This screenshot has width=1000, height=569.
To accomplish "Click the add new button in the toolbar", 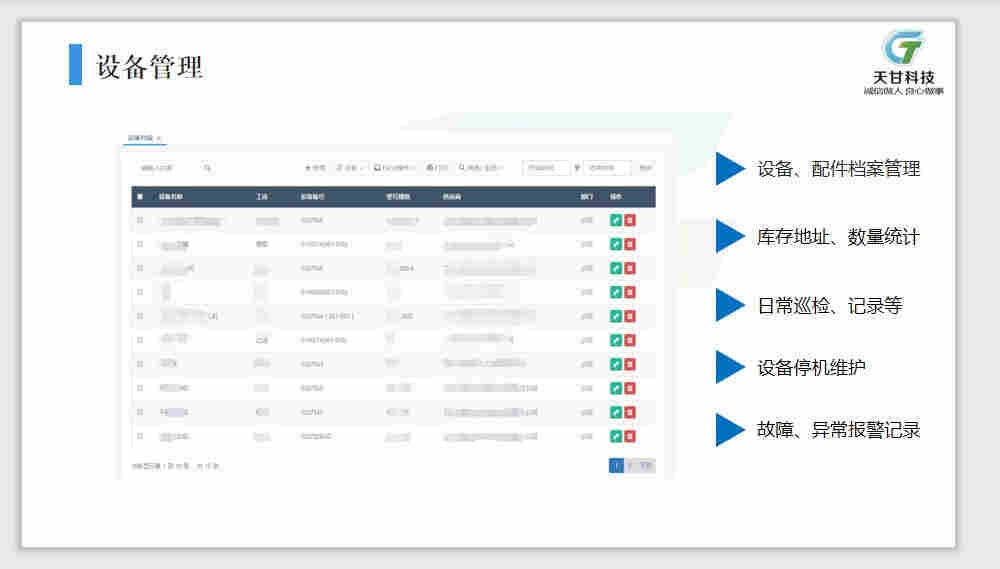I will click(x=315, y=168).
